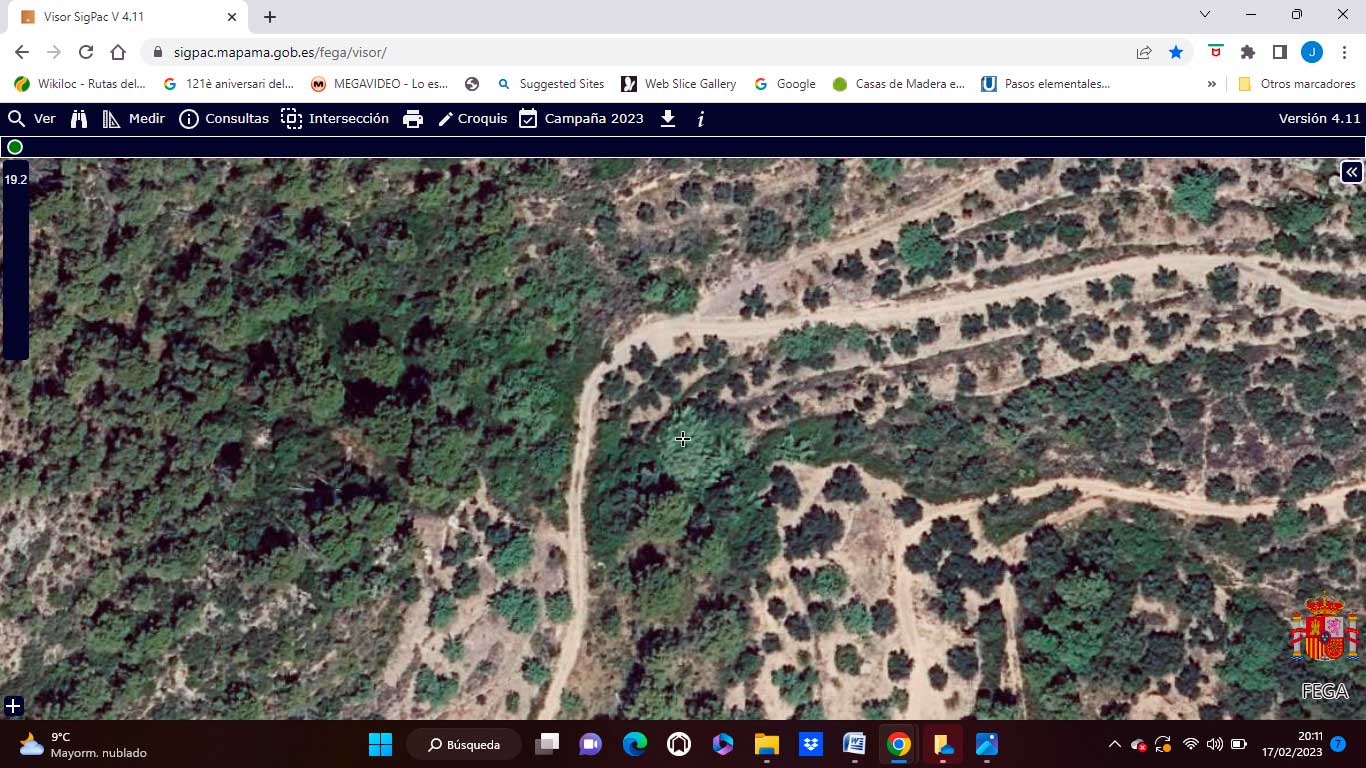1366x768 pixels.
Task: Start the Croquis pencil tool
Action: point(473,119)
